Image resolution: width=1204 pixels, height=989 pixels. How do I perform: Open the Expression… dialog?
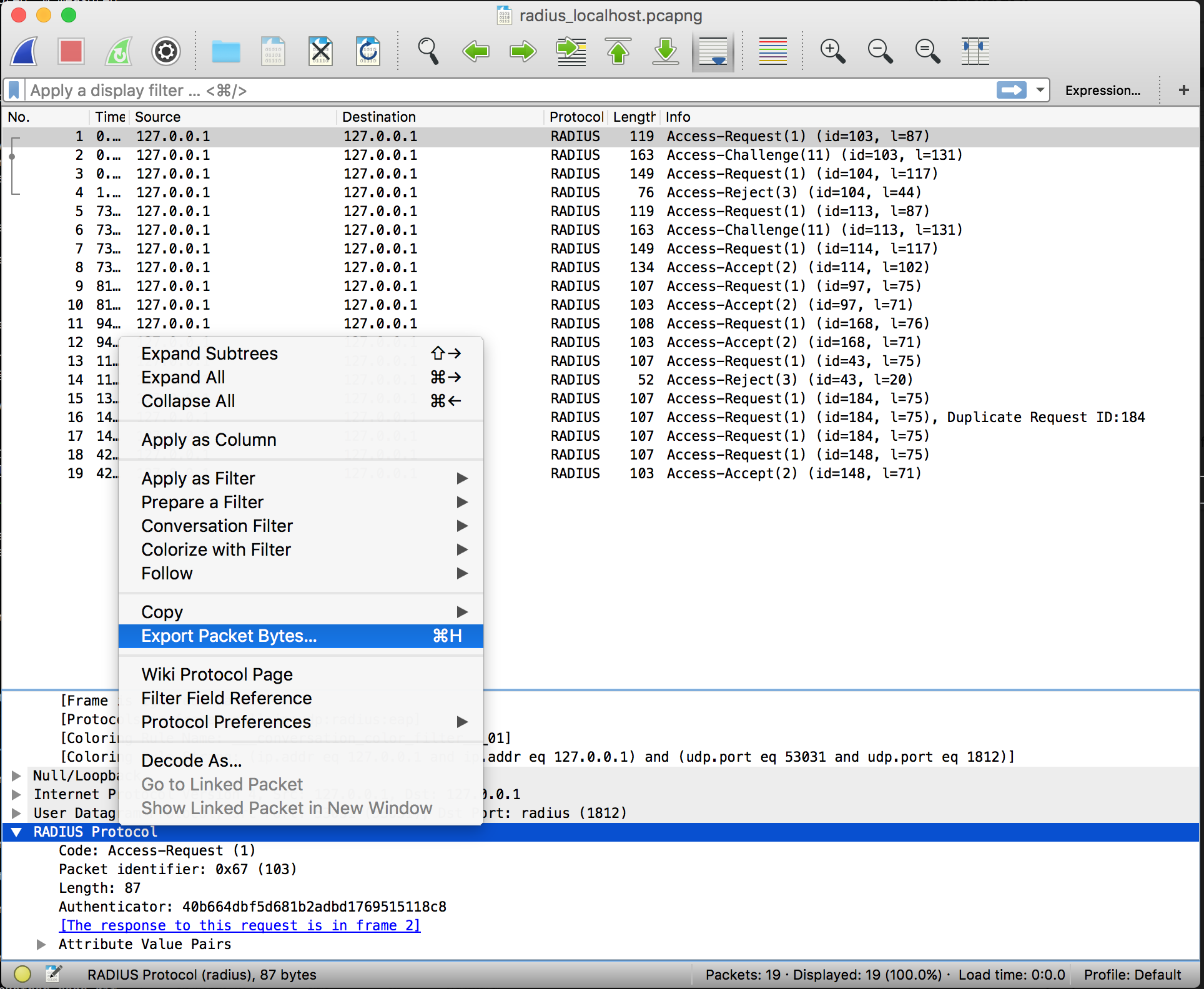pos(1103,91)
